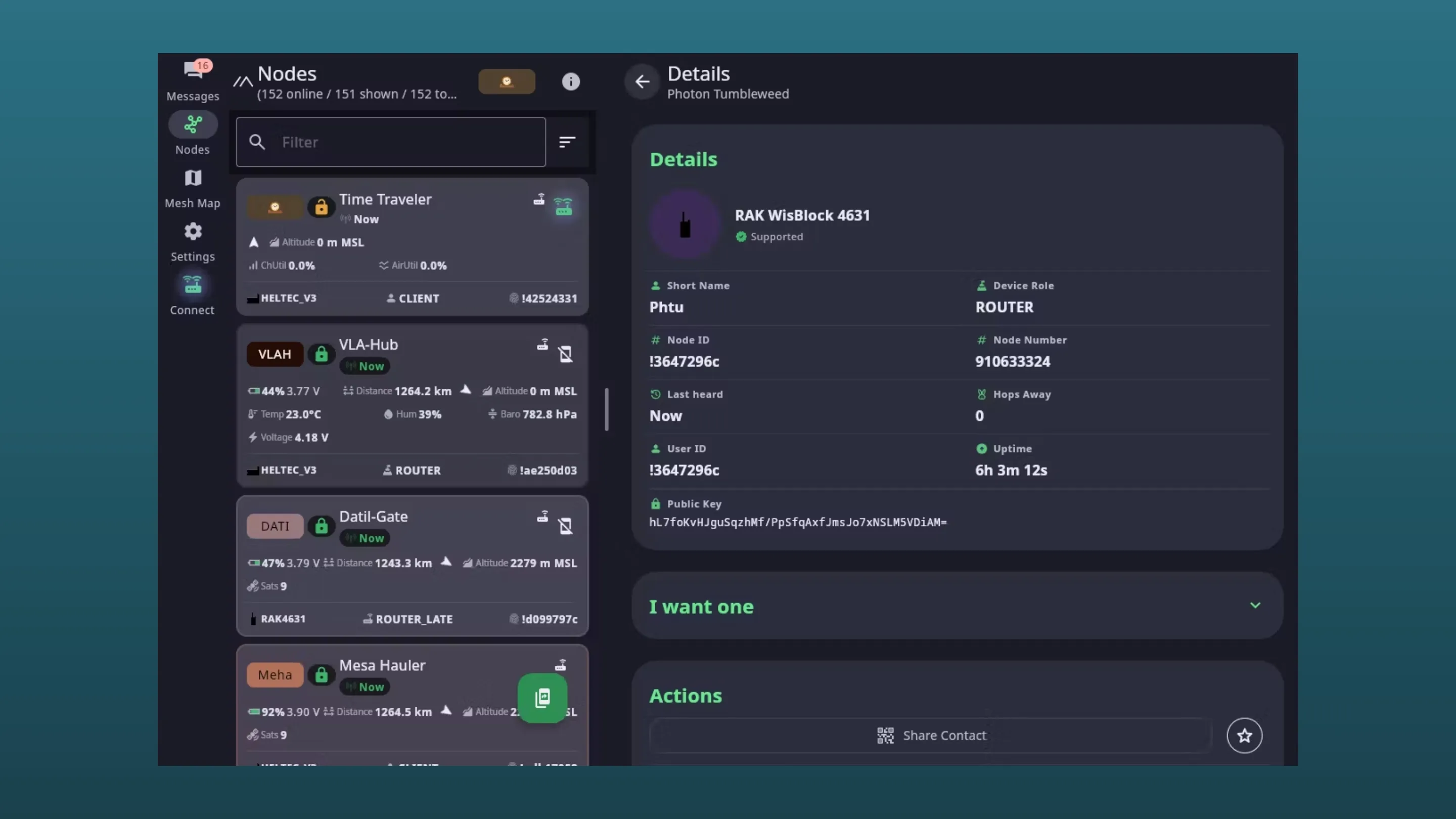This screenshot has height=819, width=1456.
Task: Click the Nodes header mesh icon
Action: click(x=243, y=81)
